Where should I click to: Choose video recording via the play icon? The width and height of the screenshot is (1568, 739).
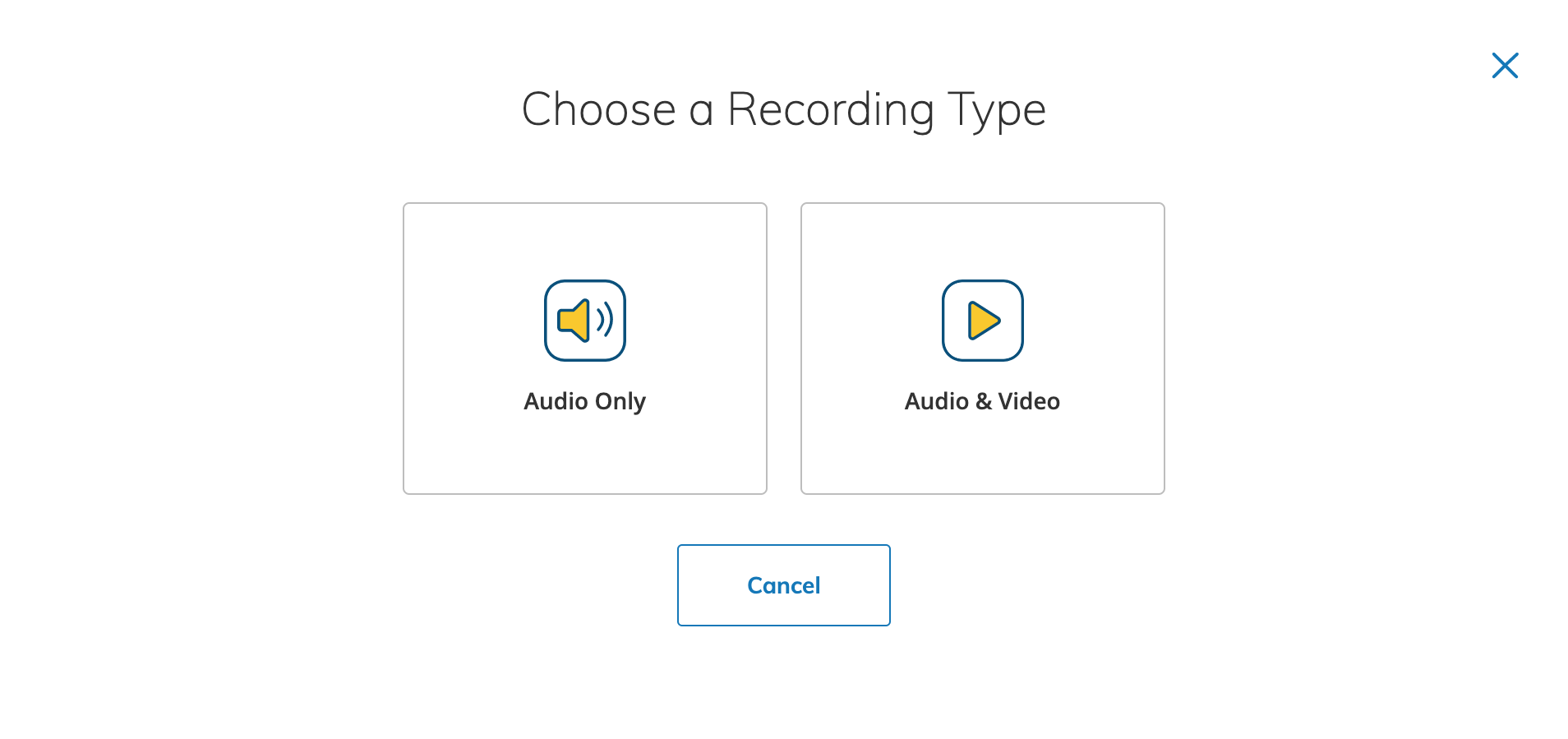(983, 321)
